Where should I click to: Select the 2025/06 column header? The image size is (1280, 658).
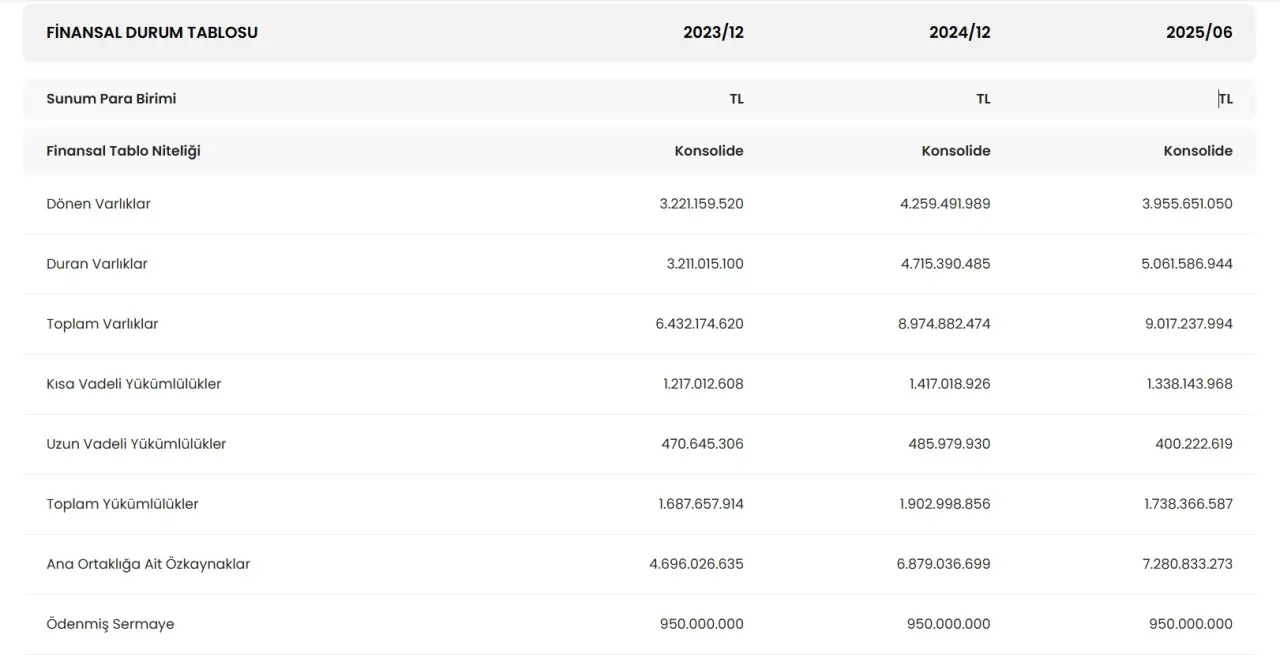click(x=1199, y=33)
